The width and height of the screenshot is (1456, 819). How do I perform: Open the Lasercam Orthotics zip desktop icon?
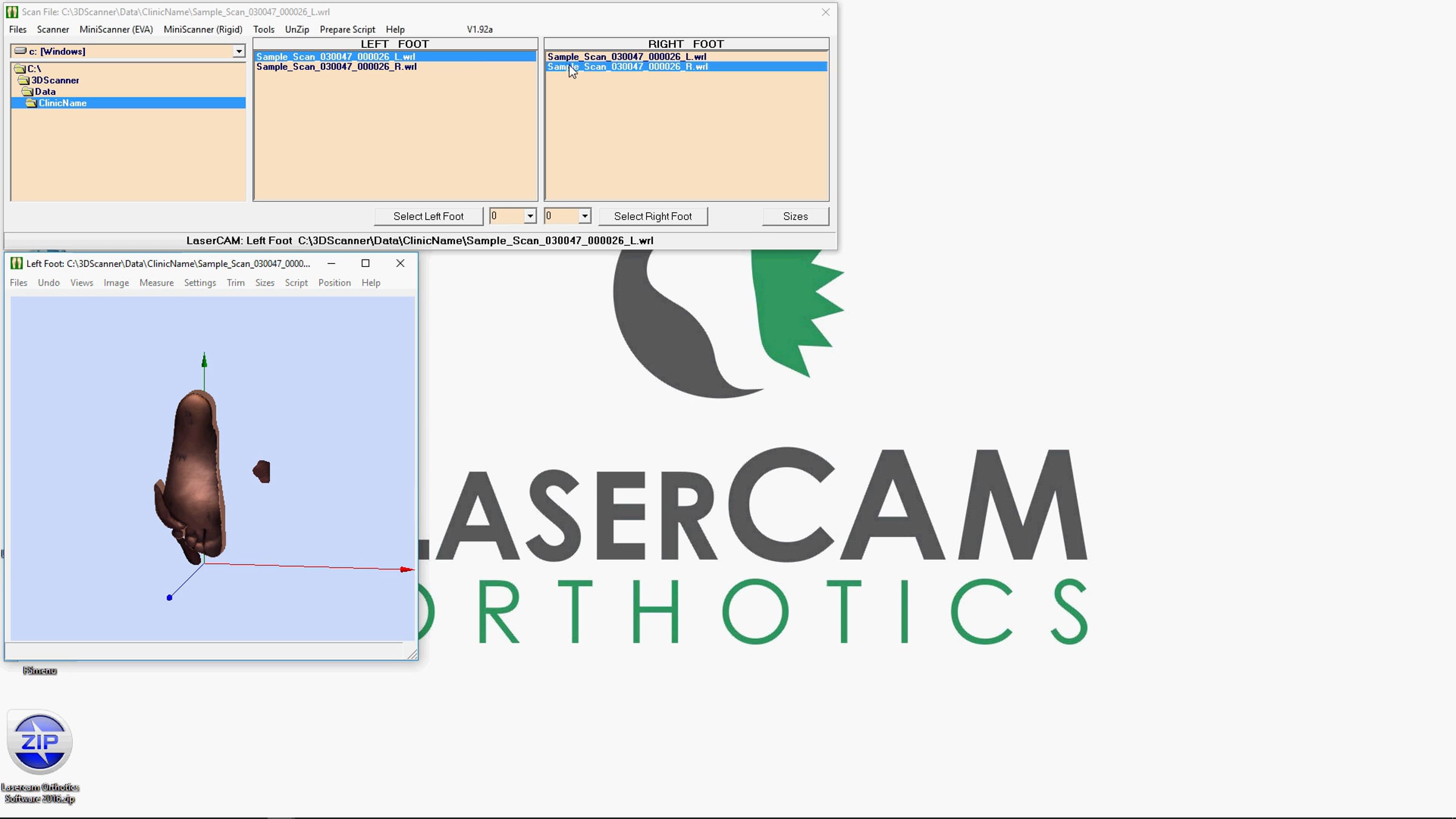tap(39, 743)
